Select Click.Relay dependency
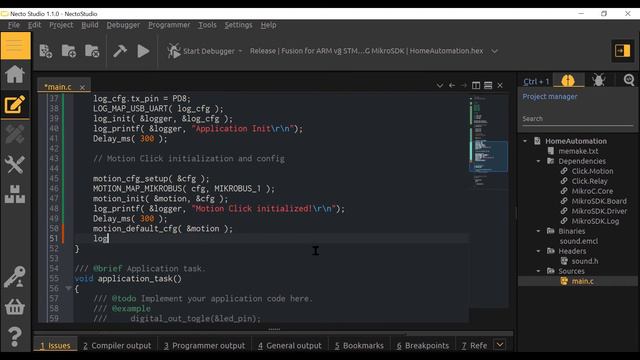640x360 pixels. click(x=589, y=181)
